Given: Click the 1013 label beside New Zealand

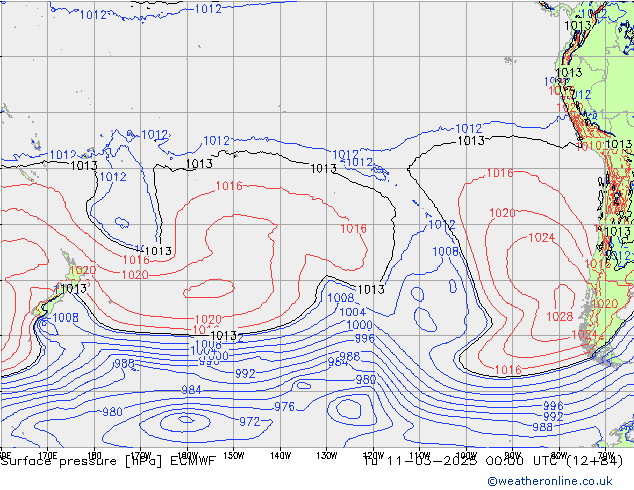Looking at the screenshot, I should 74,289.
